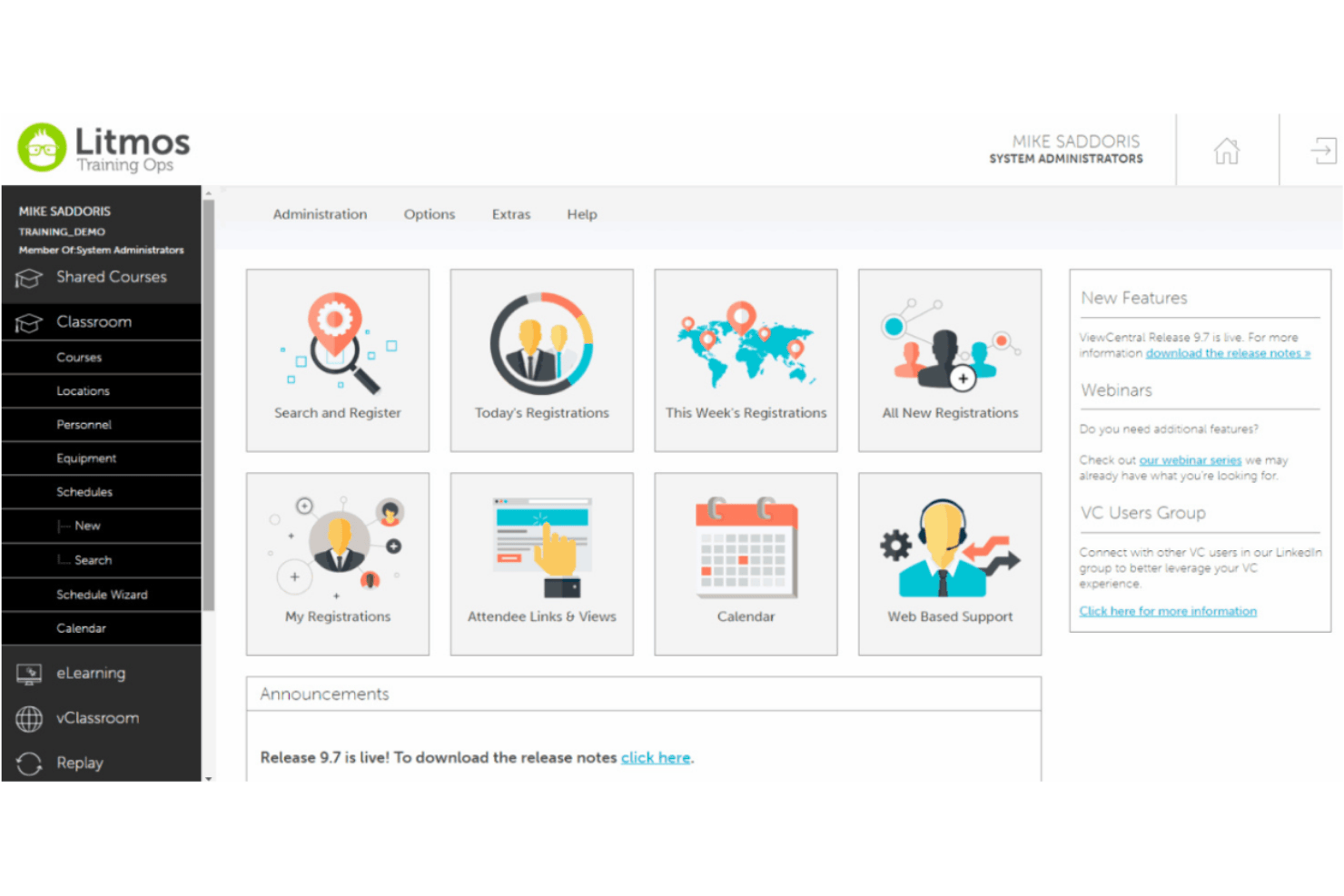Open Search and Register tile icon
Screen dimensions: 1344x896
[338, 344]
